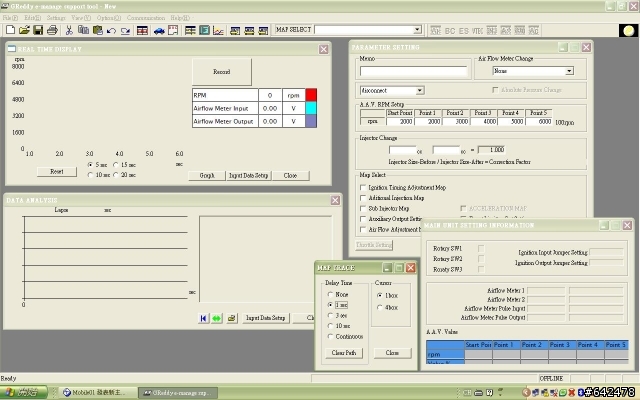
Task: Switch to Mobile01 taskbar window
Action: click(96, 393)
